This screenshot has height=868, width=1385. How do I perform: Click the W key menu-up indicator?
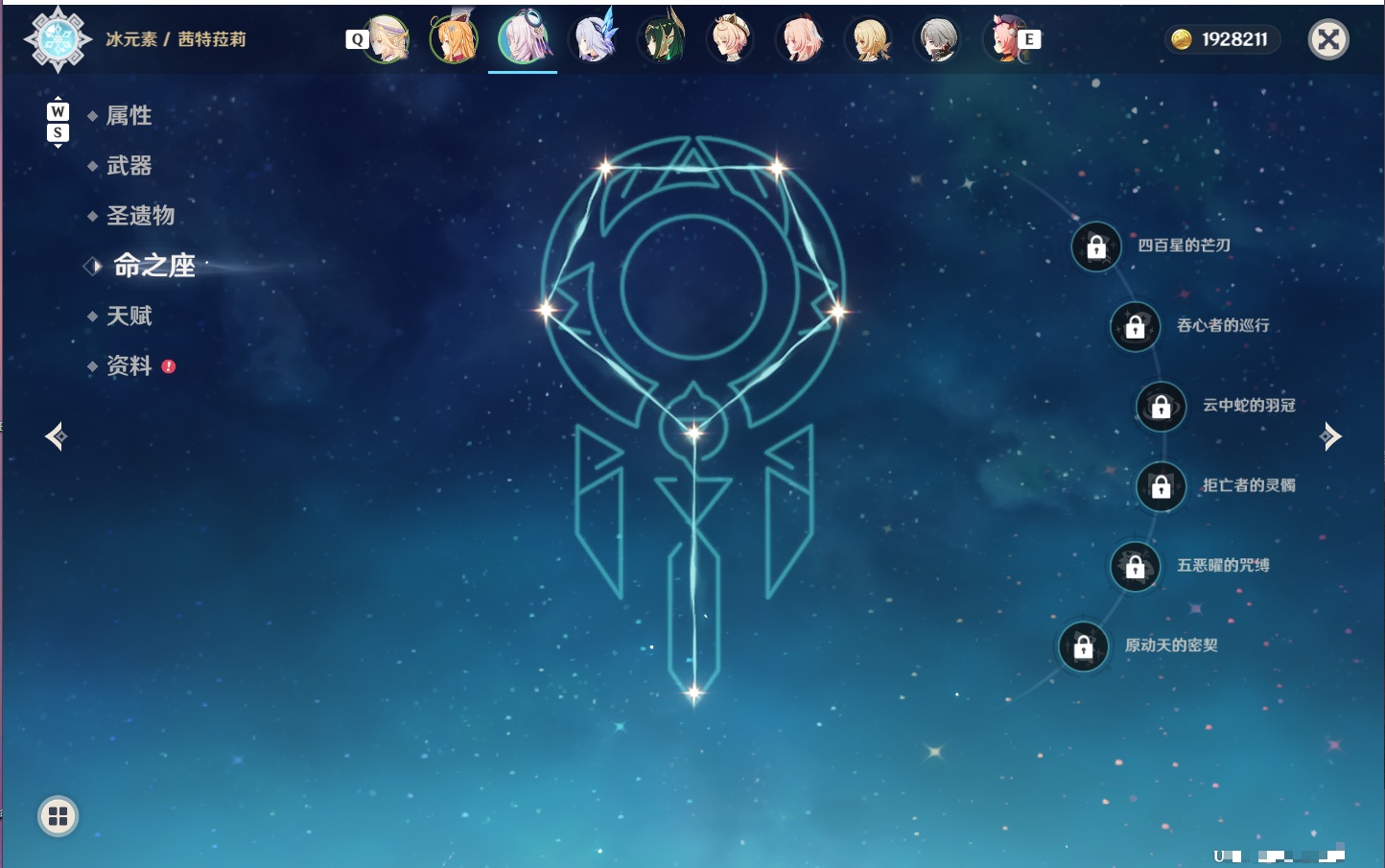click(x=58, y=111)
